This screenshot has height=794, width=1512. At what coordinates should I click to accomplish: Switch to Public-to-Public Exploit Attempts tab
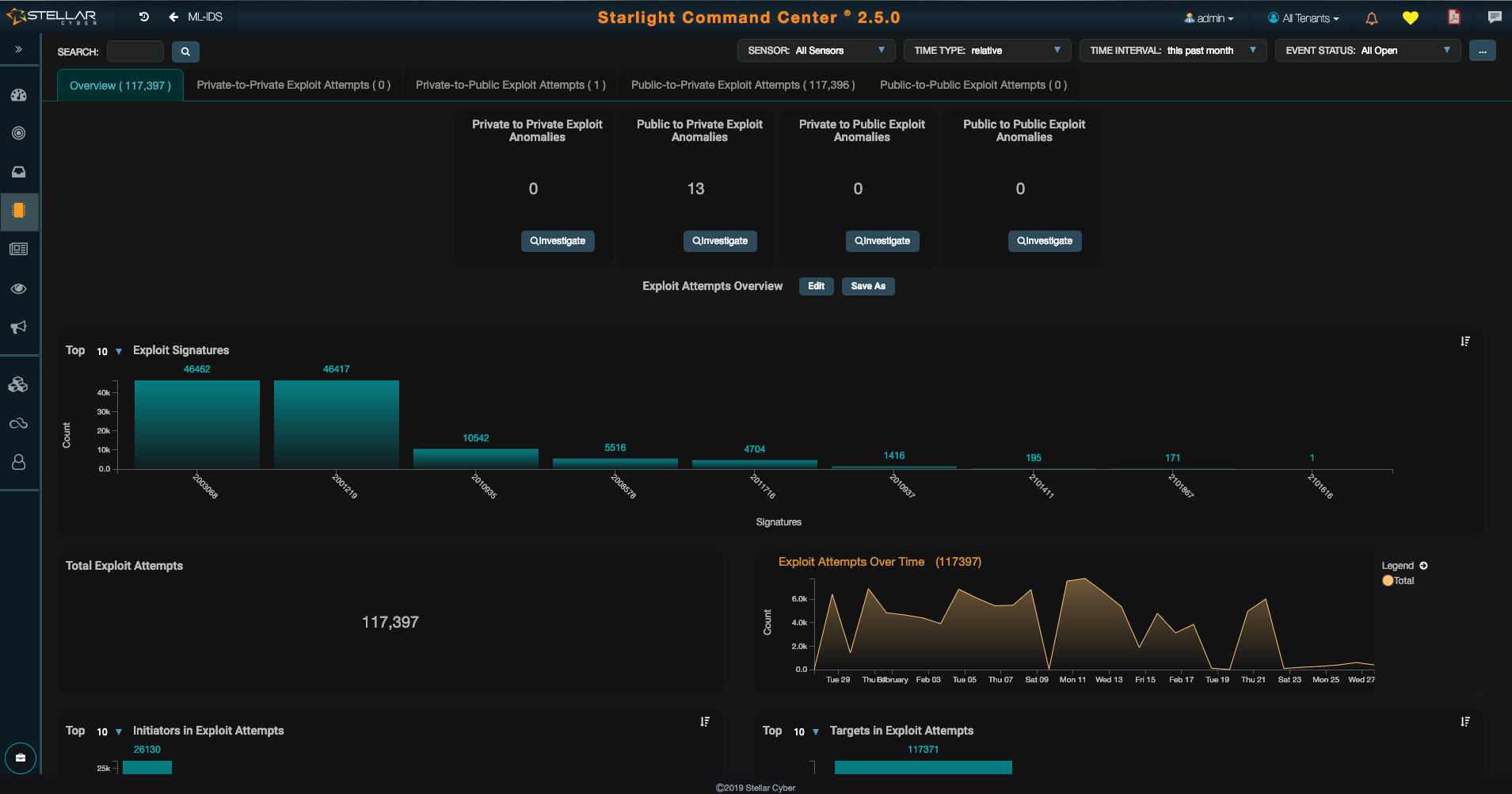(973, 85)
